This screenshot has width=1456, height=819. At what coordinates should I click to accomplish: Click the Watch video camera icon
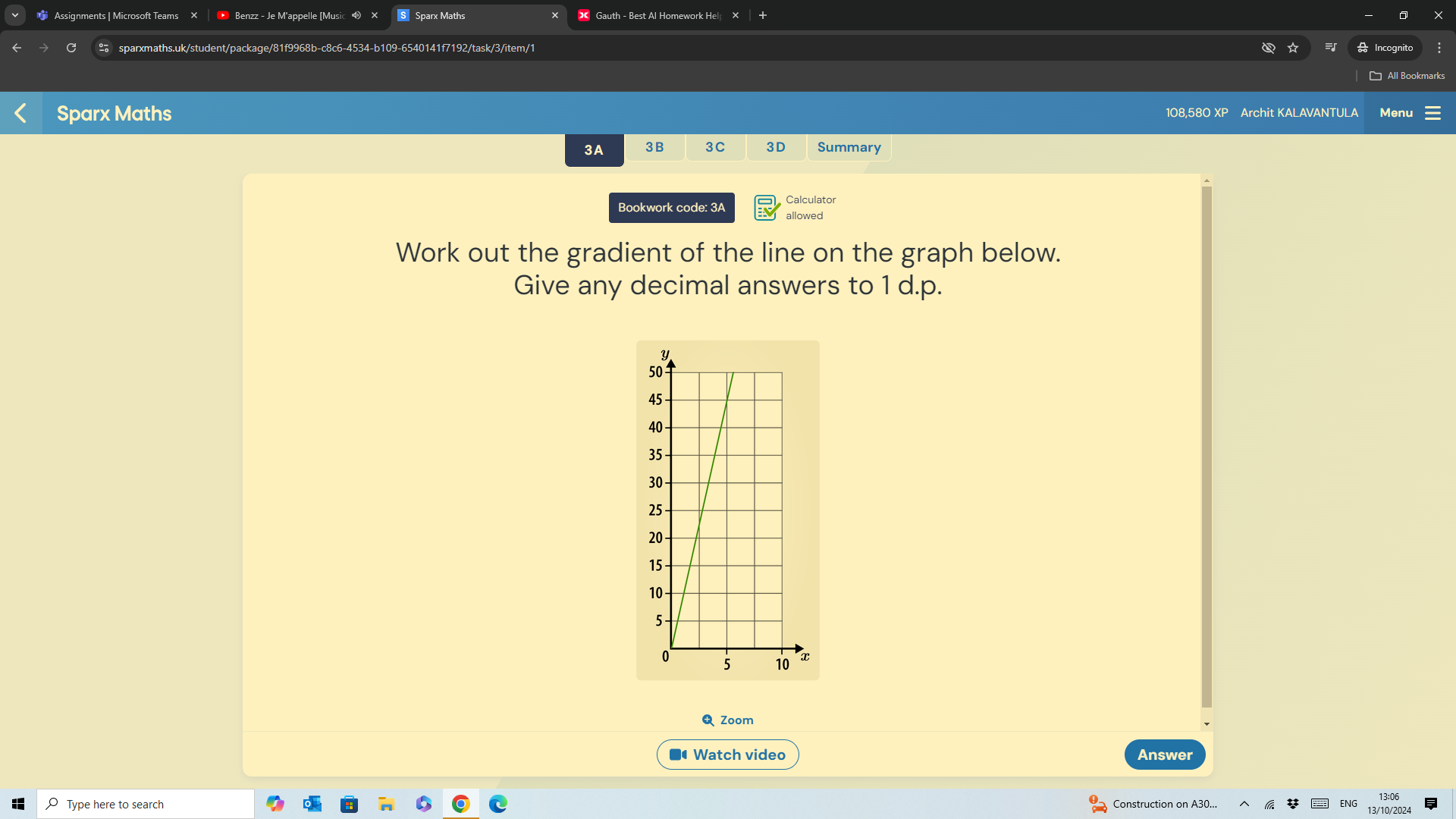point(677,754)
